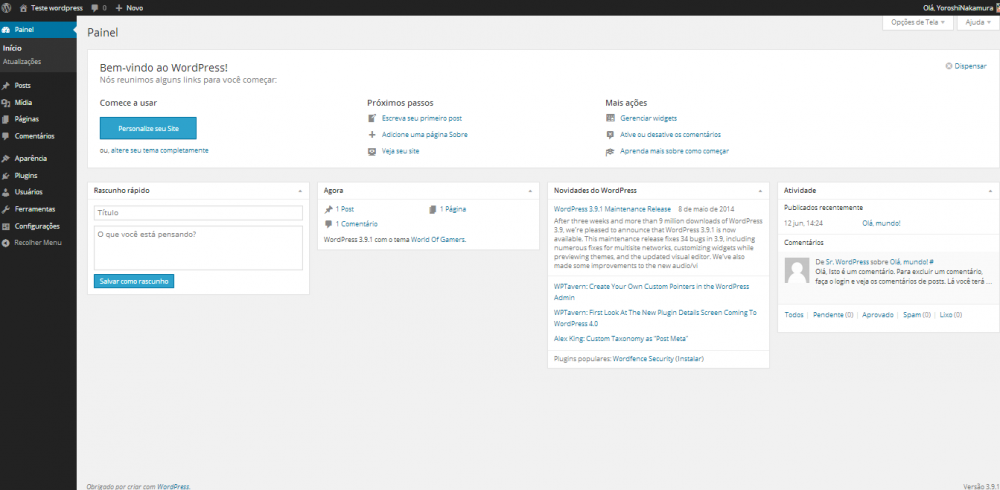Open the comments bubble icon in admin bar
1000x490 pixels.
pyautogui.click(x=95, y=7)
